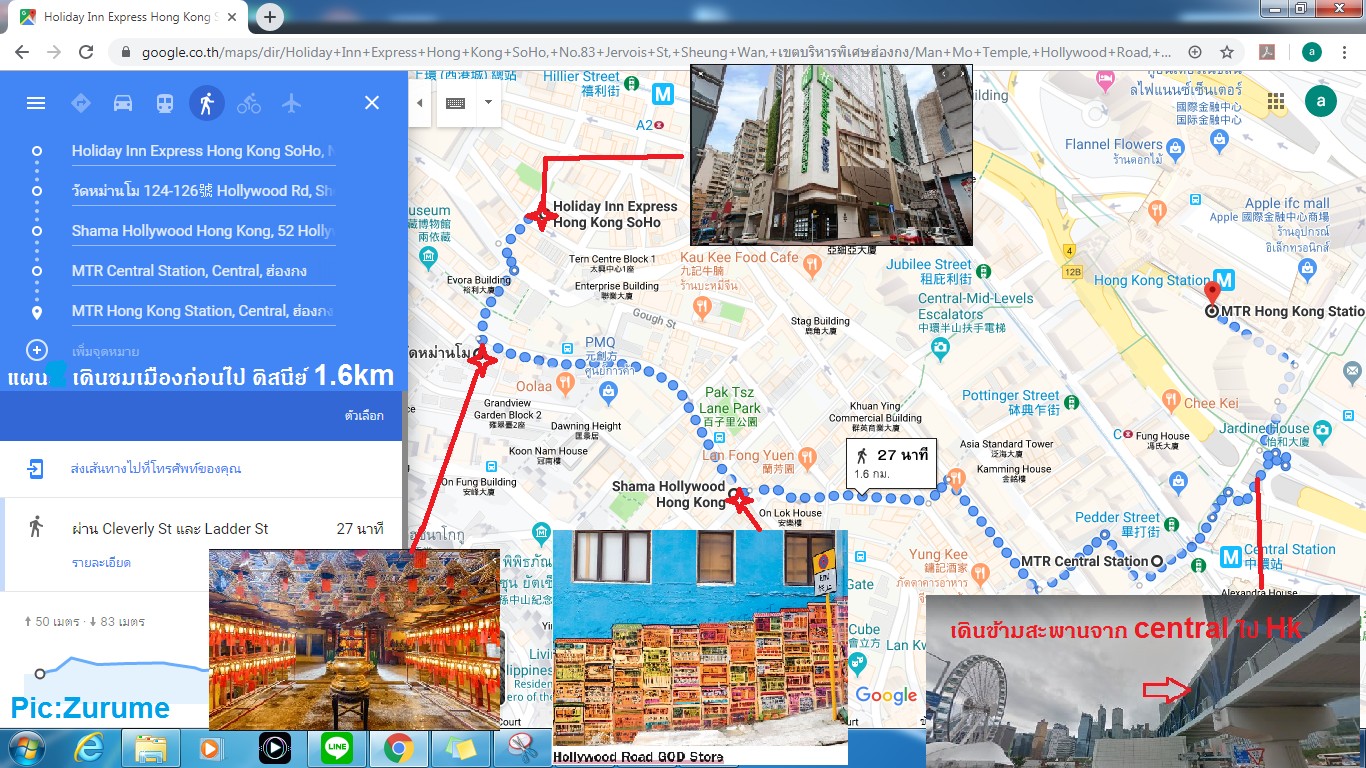Open a new Chrome tab

(x=270, y=17)
